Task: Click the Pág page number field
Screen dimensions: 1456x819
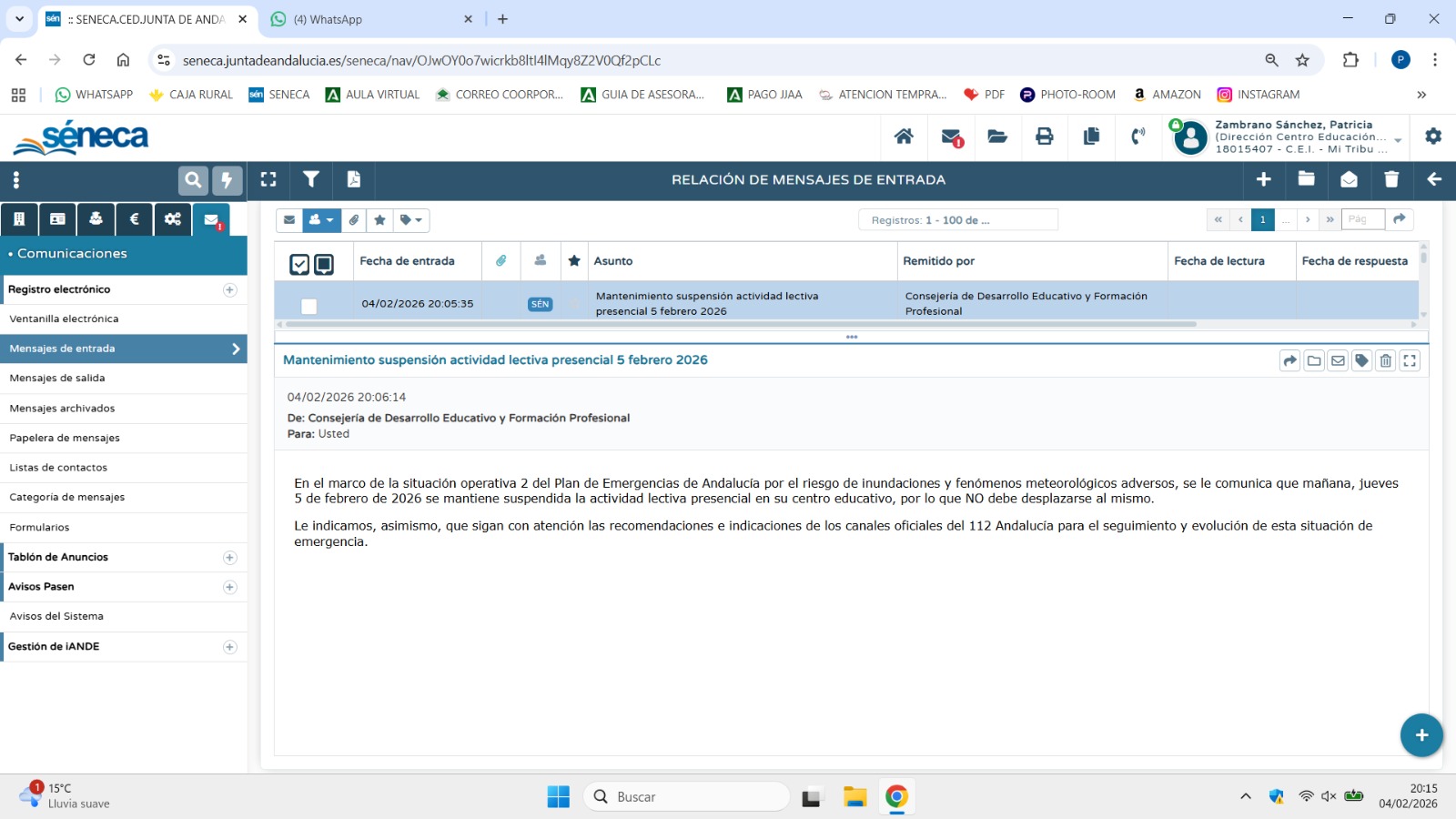Action: point(1361,219)
